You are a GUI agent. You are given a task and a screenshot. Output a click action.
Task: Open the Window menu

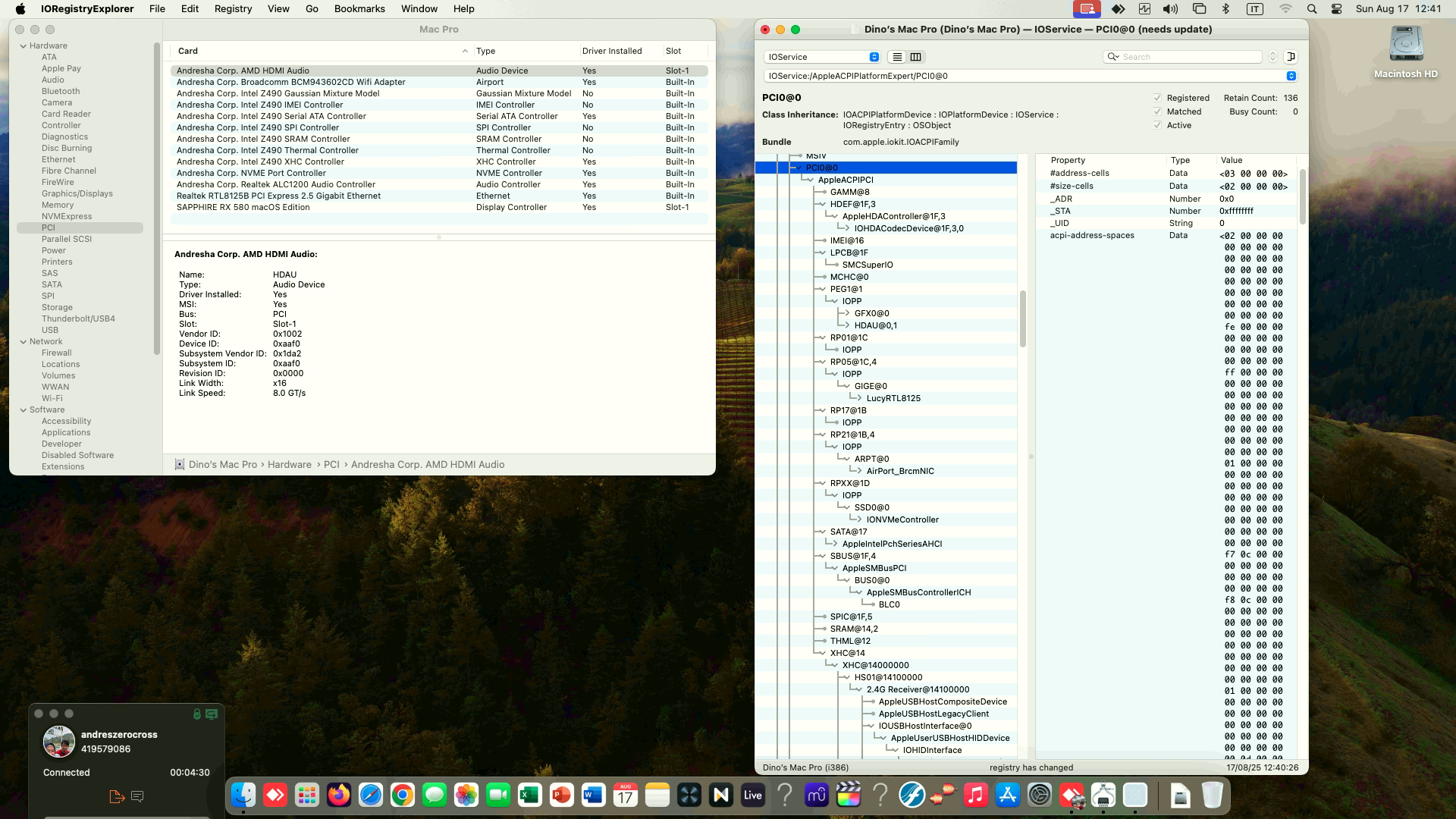pyautogui.click(x=419, y=9)
